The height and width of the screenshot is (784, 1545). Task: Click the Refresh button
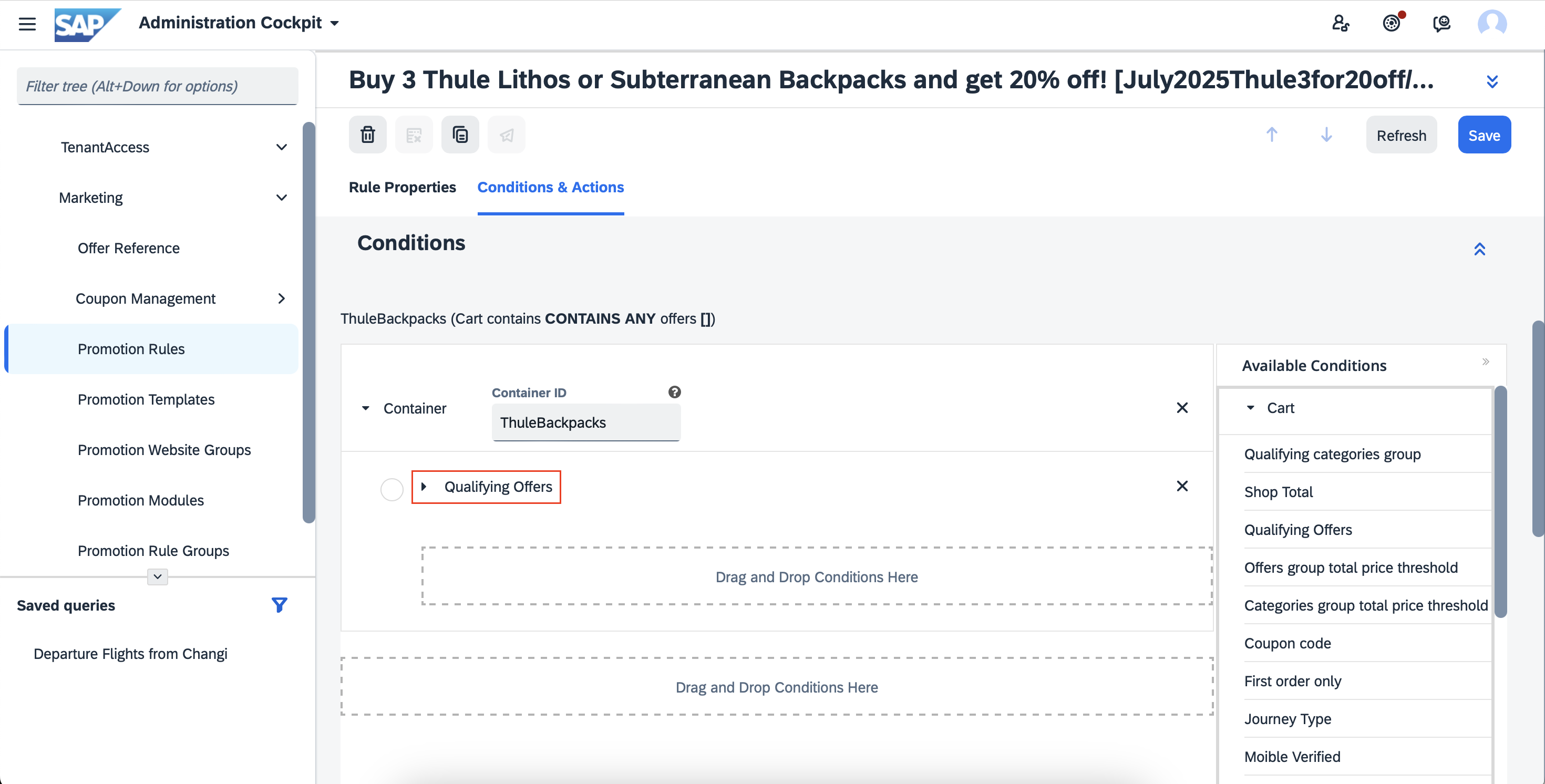click(x=1401, y=135)
